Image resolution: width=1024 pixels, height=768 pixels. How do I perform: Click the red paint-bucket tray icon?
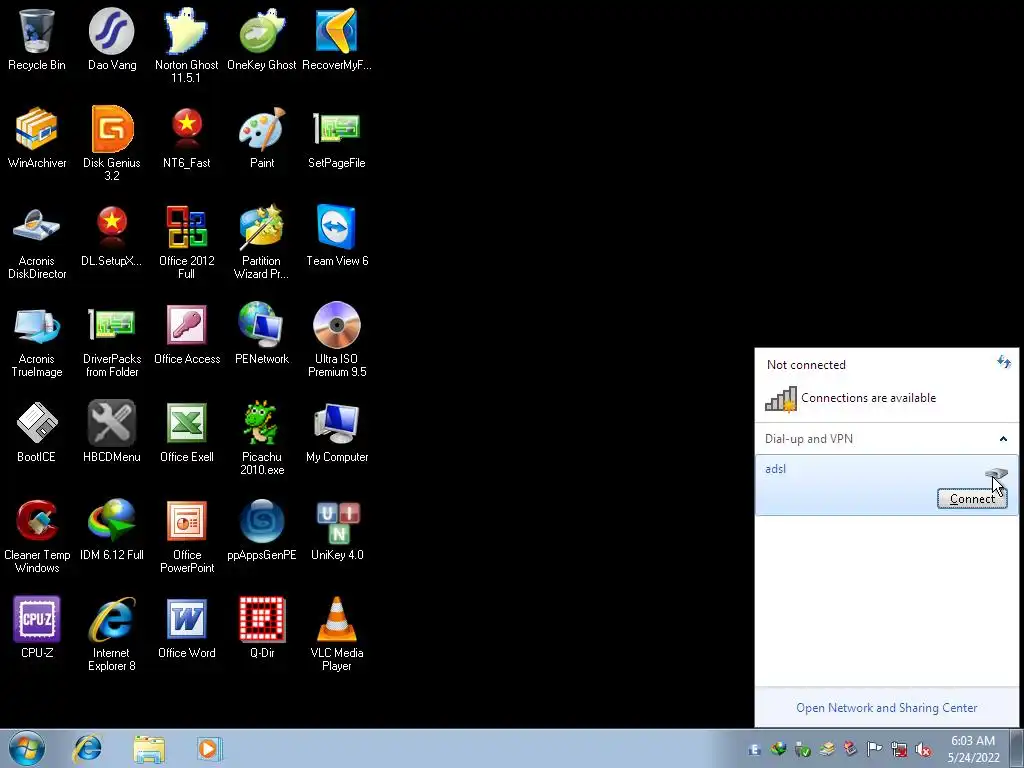850,749
